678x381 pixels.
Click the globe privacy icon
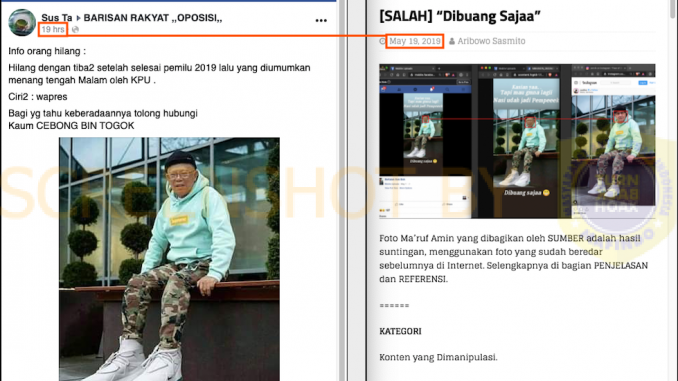point(75,29)
